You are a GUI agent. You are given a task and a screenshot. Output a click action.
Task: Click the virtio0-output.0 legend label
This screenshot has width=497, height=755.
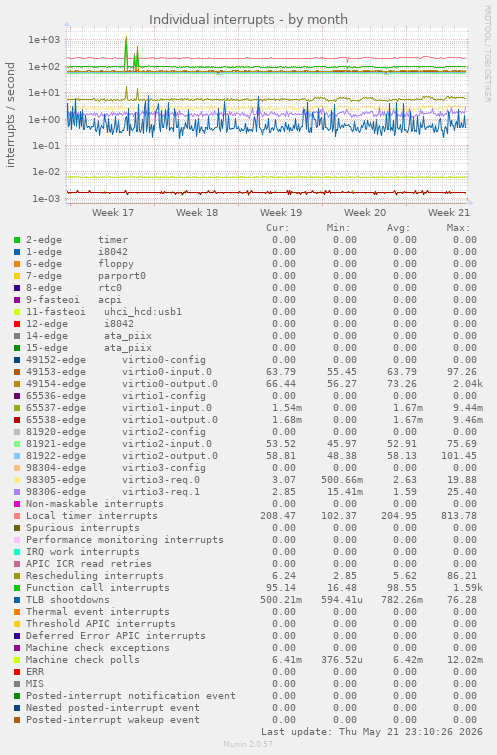tap(170, 384)
